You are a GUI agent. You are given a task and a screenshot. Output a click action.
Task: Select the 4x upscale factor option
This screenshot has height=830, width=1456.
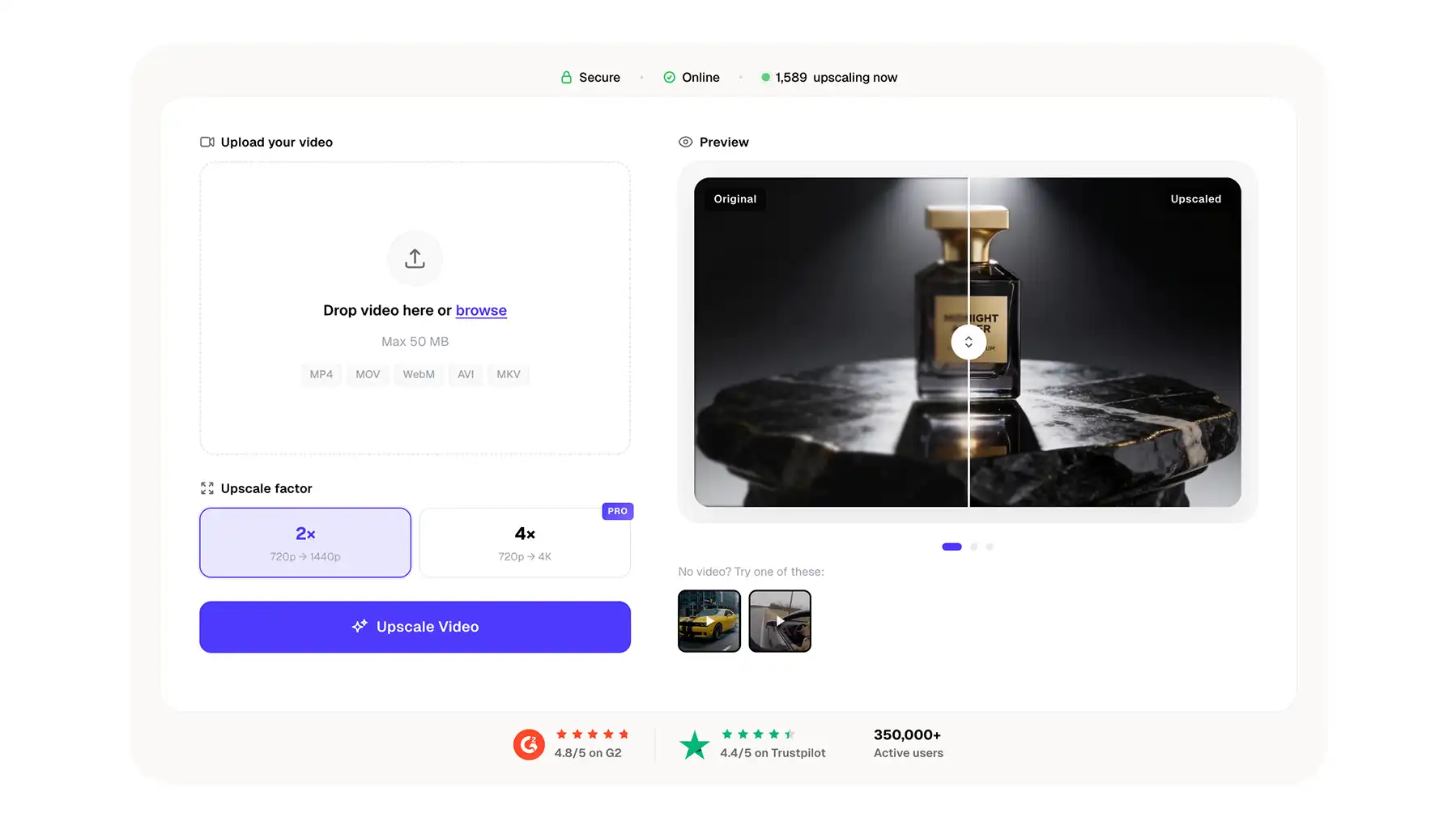tap(525, 543)
